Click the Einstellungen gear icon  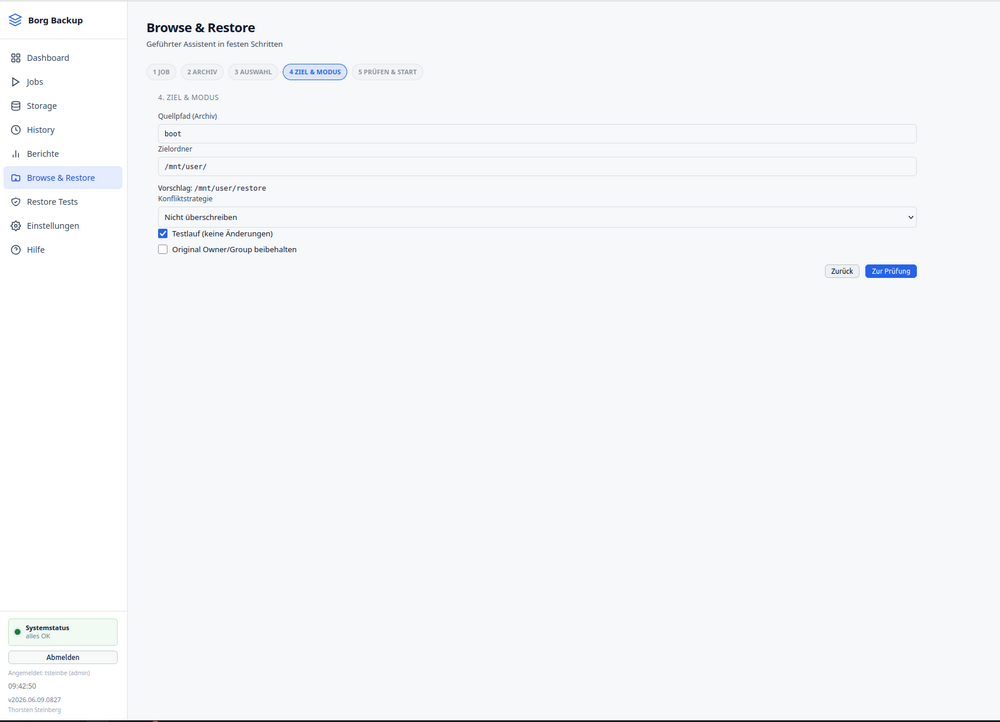(x=16, y=226)
